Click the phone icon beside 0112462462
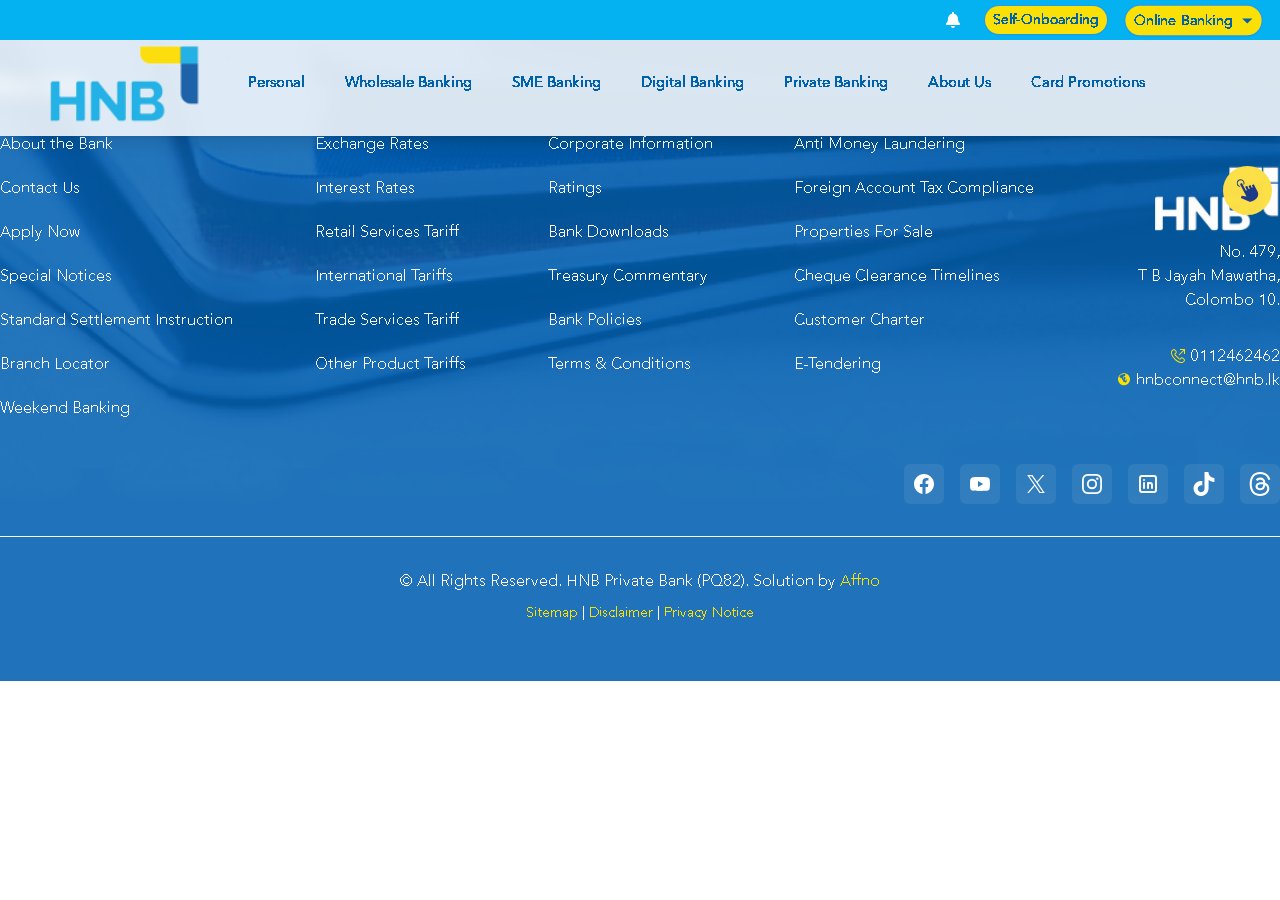The height and width of the screenshot is (900, 1280). [x=1178, y=356]
